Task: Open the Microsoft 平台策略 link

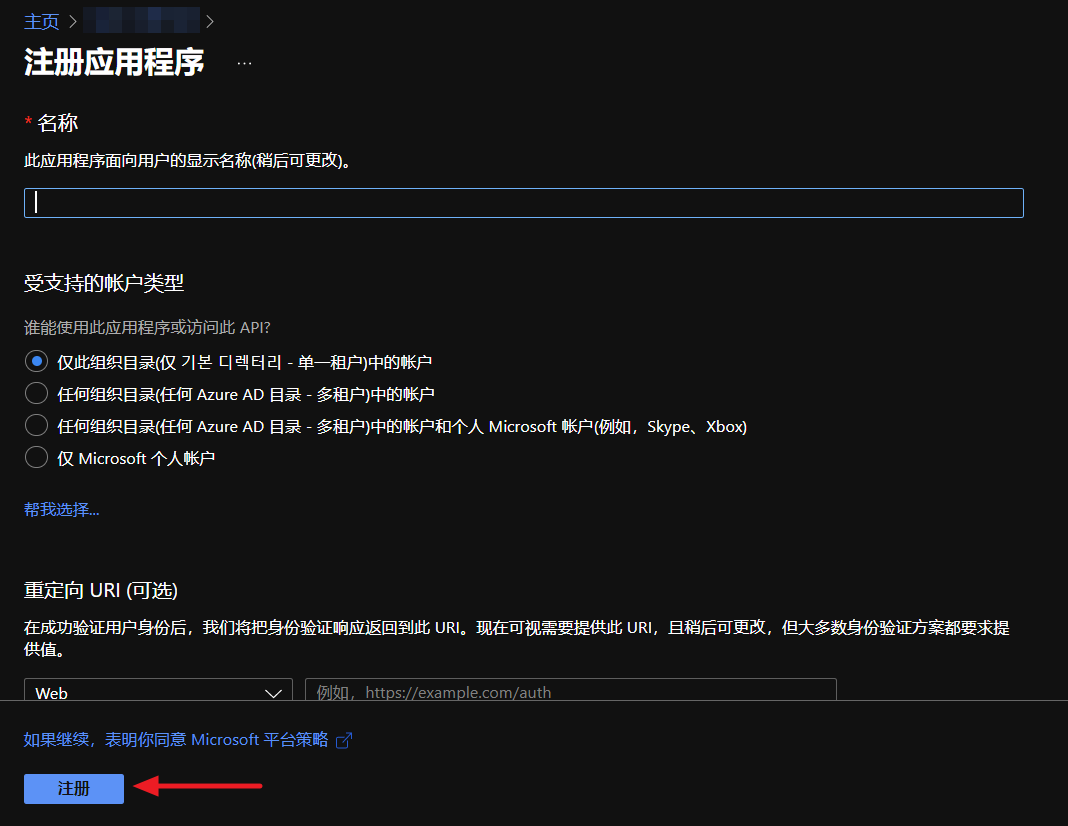Action: point(176,740)
